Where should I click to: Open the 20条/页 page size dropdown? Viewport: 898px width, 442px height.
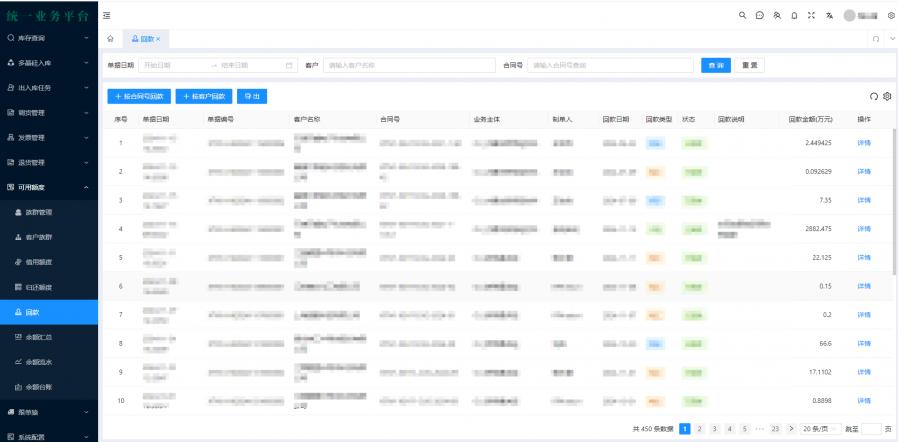[820, 429]
